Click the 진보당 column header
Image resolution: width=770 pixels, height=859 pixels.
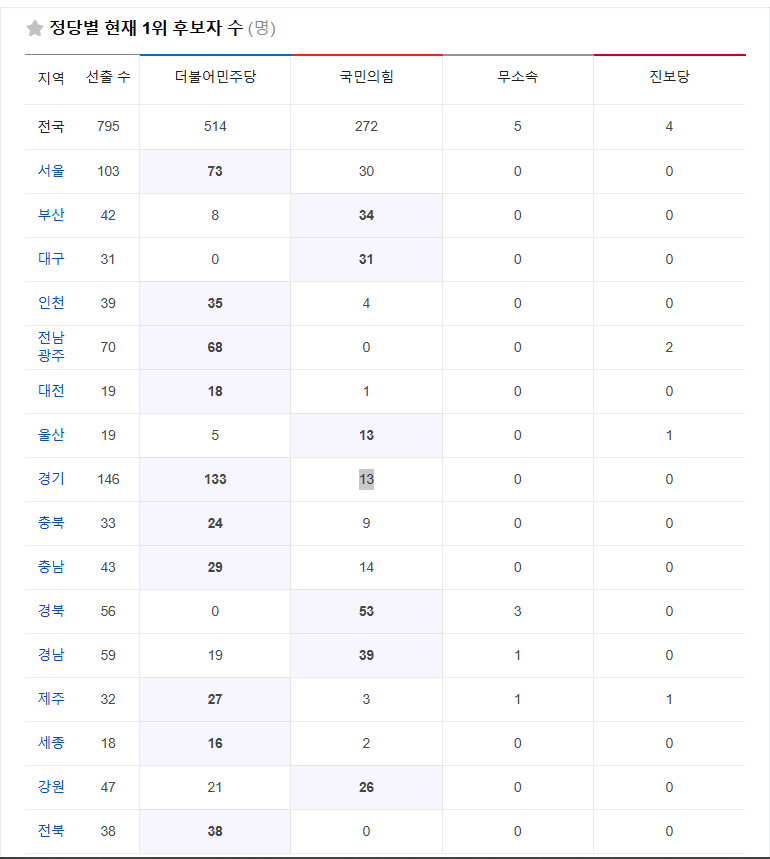(669, 77)
